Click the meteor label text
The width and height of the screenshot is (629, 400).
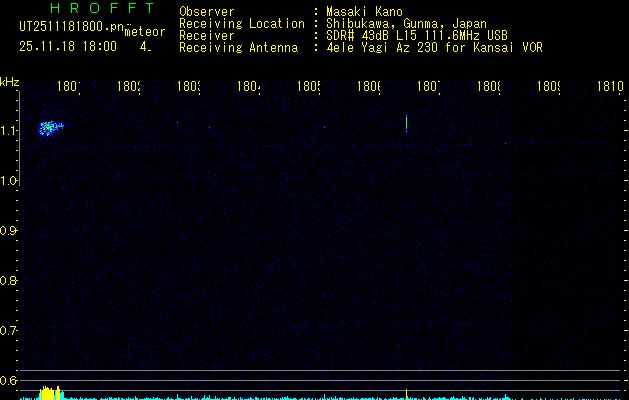coord(145,32)
